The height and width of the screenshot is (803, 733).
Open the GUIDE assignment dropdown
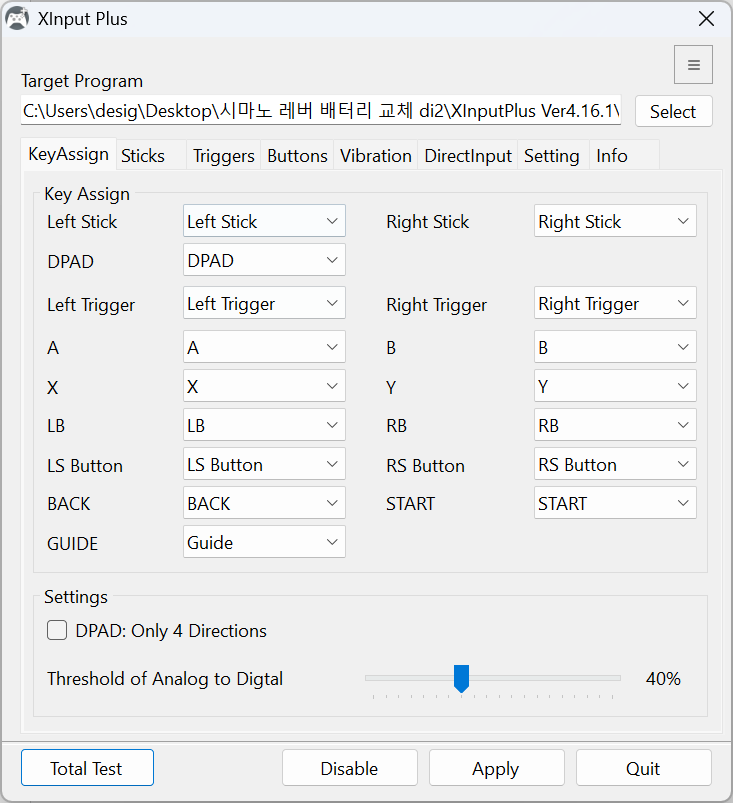[264, 541]
